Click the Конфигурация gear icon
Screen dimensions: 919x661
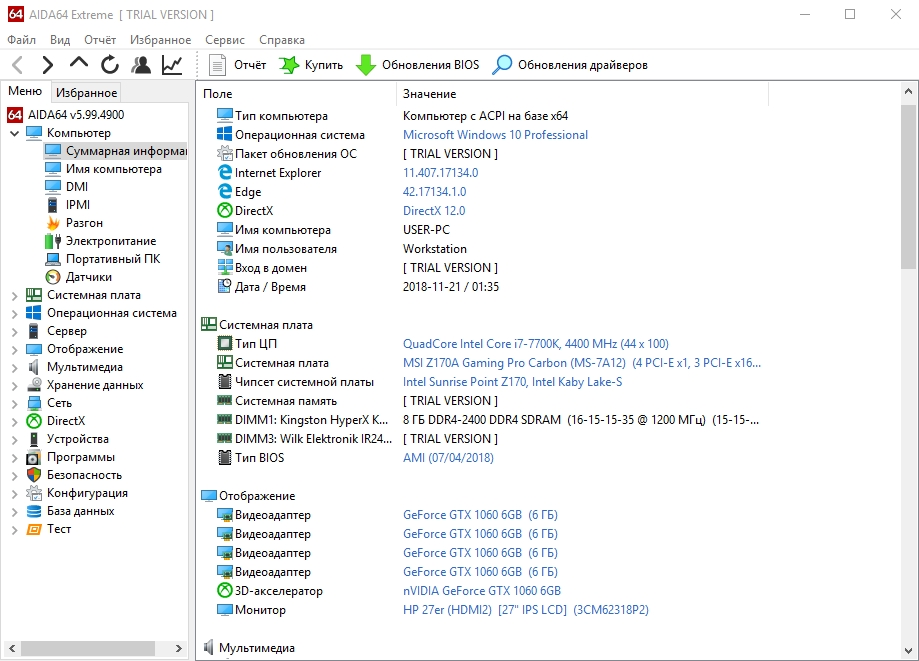pyautogui.click(x=34, y=493)
